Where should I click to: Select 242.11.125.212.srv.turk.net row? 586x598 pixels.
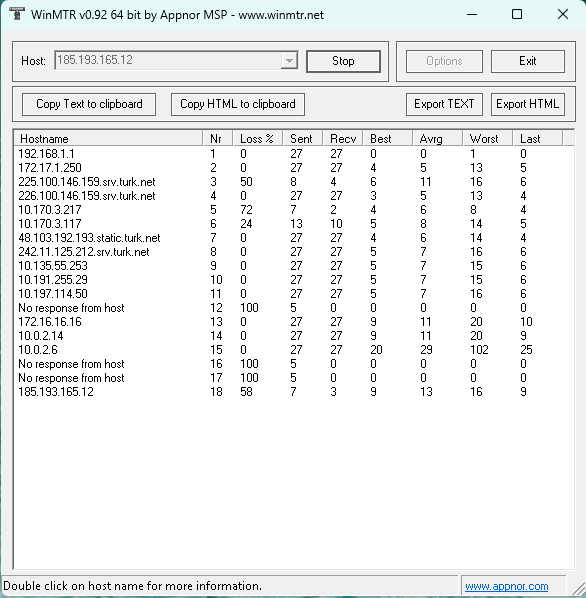pyautogui.click(x=294, y=252)
